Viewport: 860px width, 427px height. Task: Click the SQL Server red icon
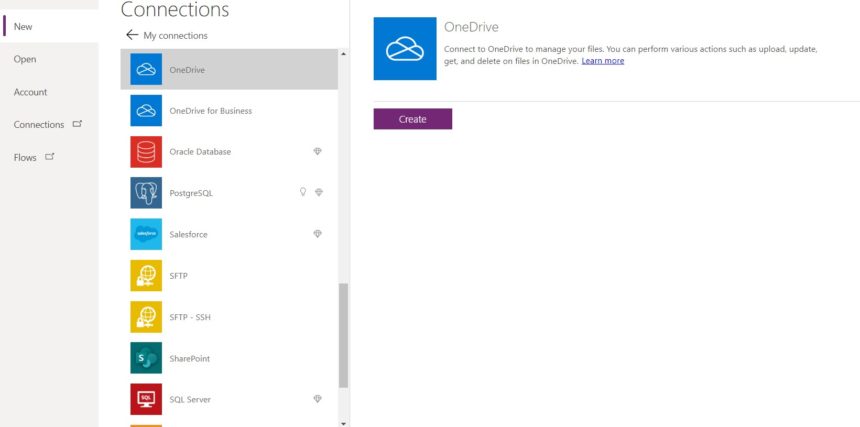pyautogui.click(x=146, y=399)
